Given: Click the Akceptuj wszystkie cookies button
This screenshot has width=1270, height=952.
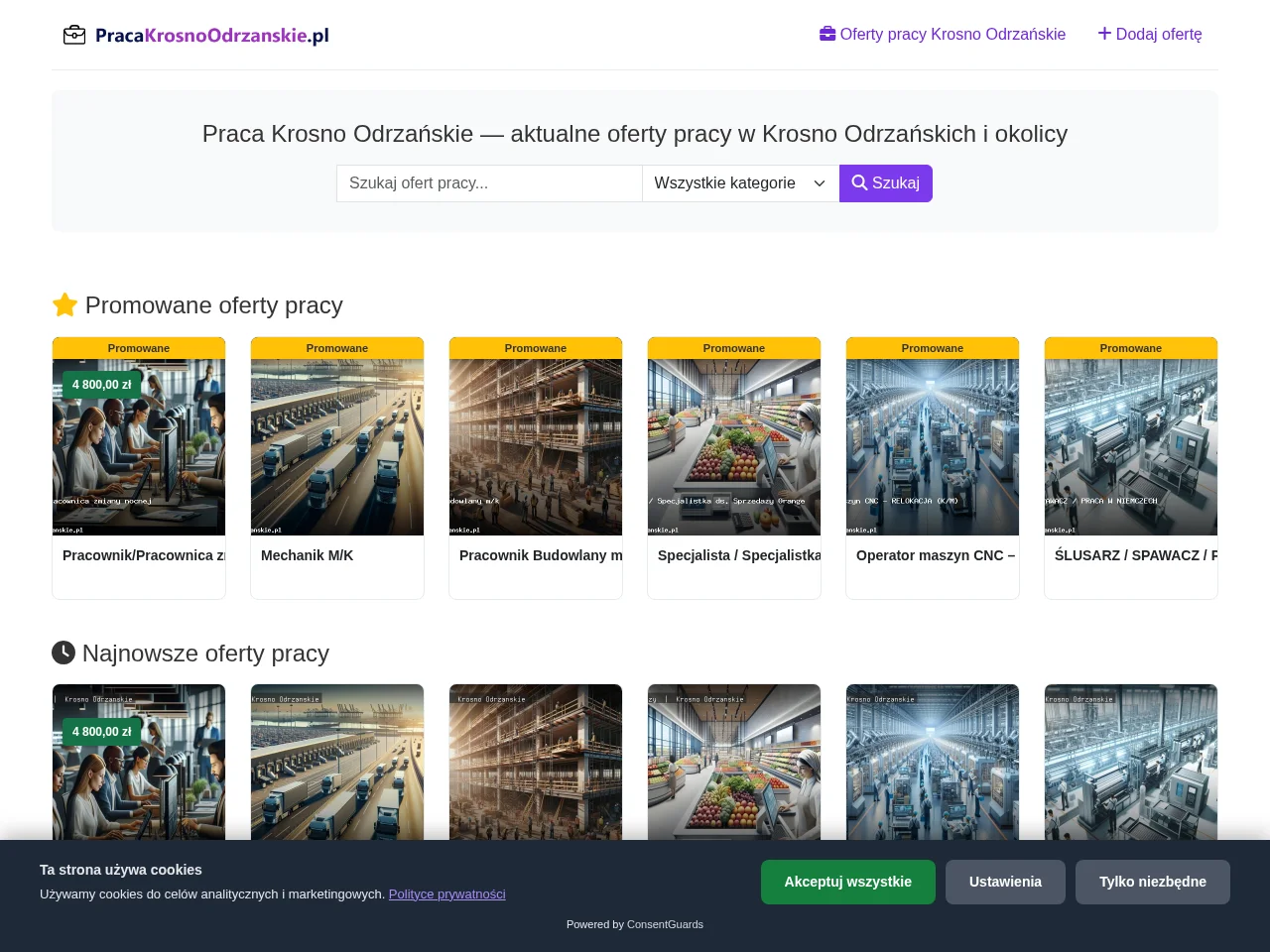Looking at the screenshot, I should [x=848, y=882].
